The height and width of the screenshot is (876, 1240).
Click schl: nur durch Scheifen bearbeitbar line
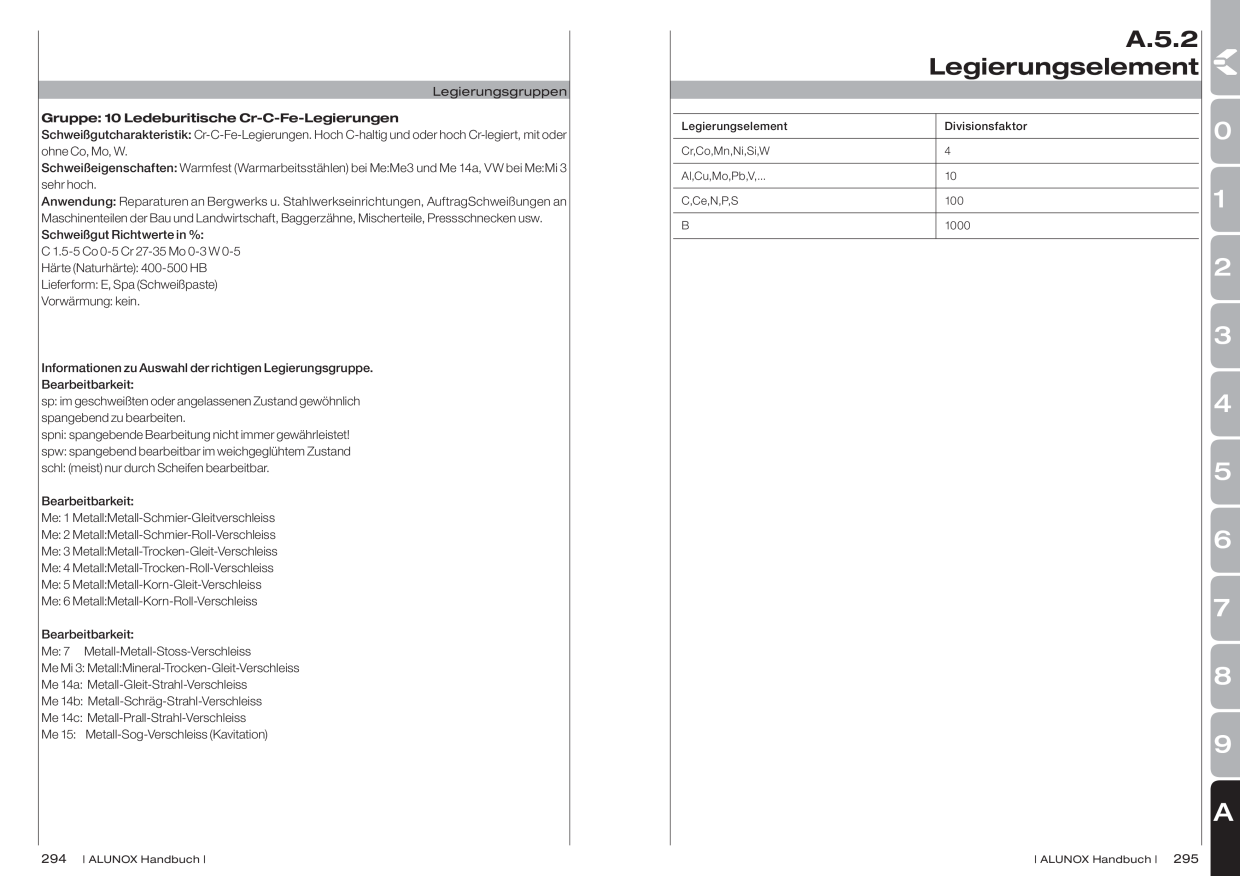pos(155,468)
